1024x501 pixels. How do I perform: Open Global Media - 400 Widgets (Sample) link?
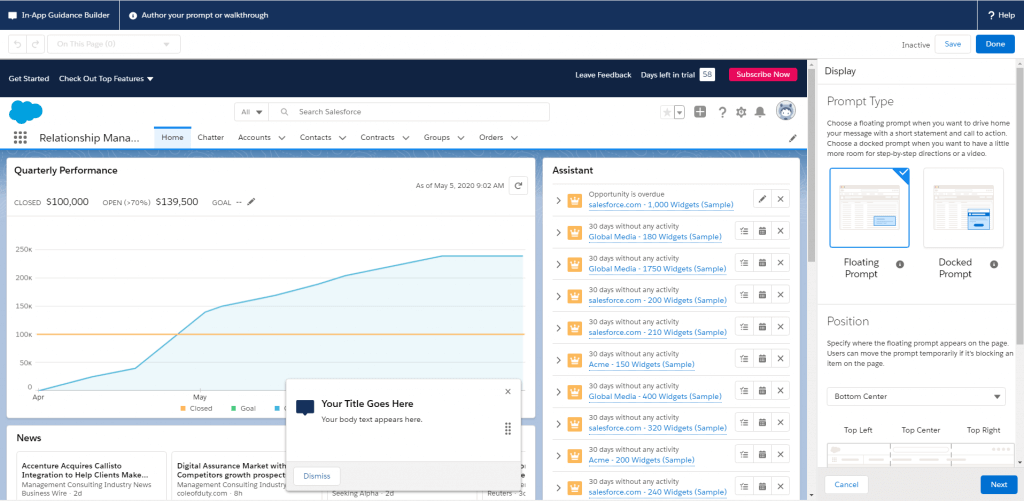click(x=655, y=396)
